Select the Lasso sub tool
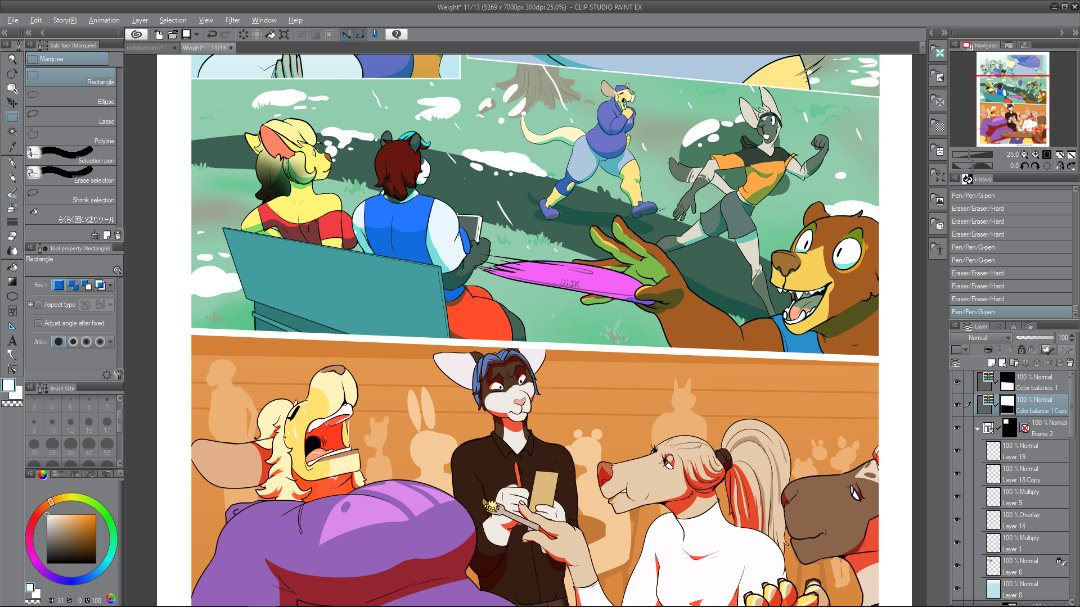 click(72, 118)
